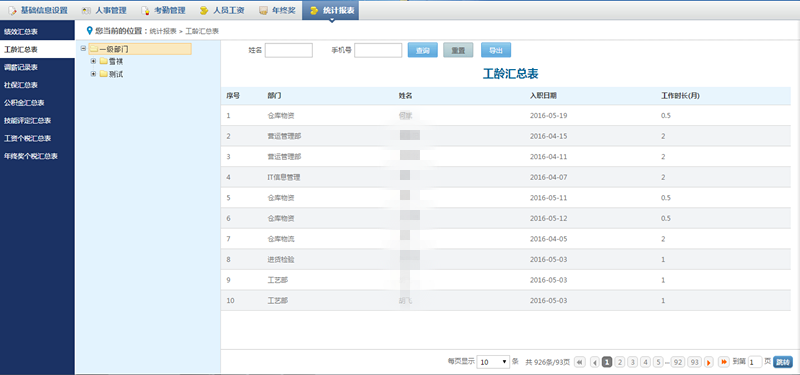Focus the 姓名 input field
Screen dimensions: 800x375
tap(289, 50)
